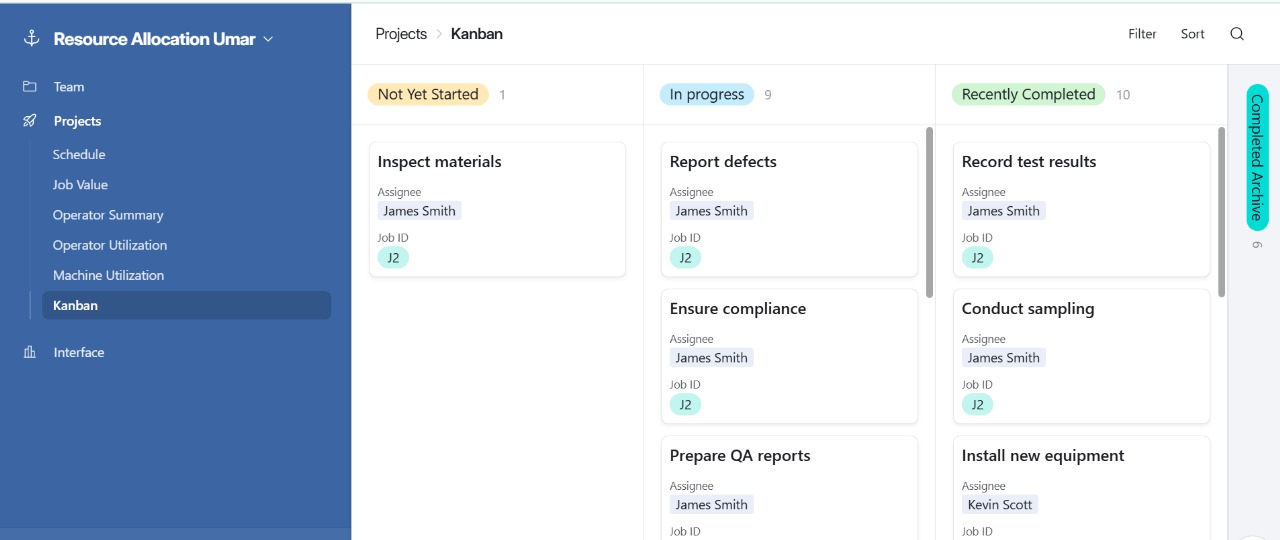The width and height of the screenshot is (1280, 540).
Task: Go to Operator Utilization page
Action: (110, 245)
